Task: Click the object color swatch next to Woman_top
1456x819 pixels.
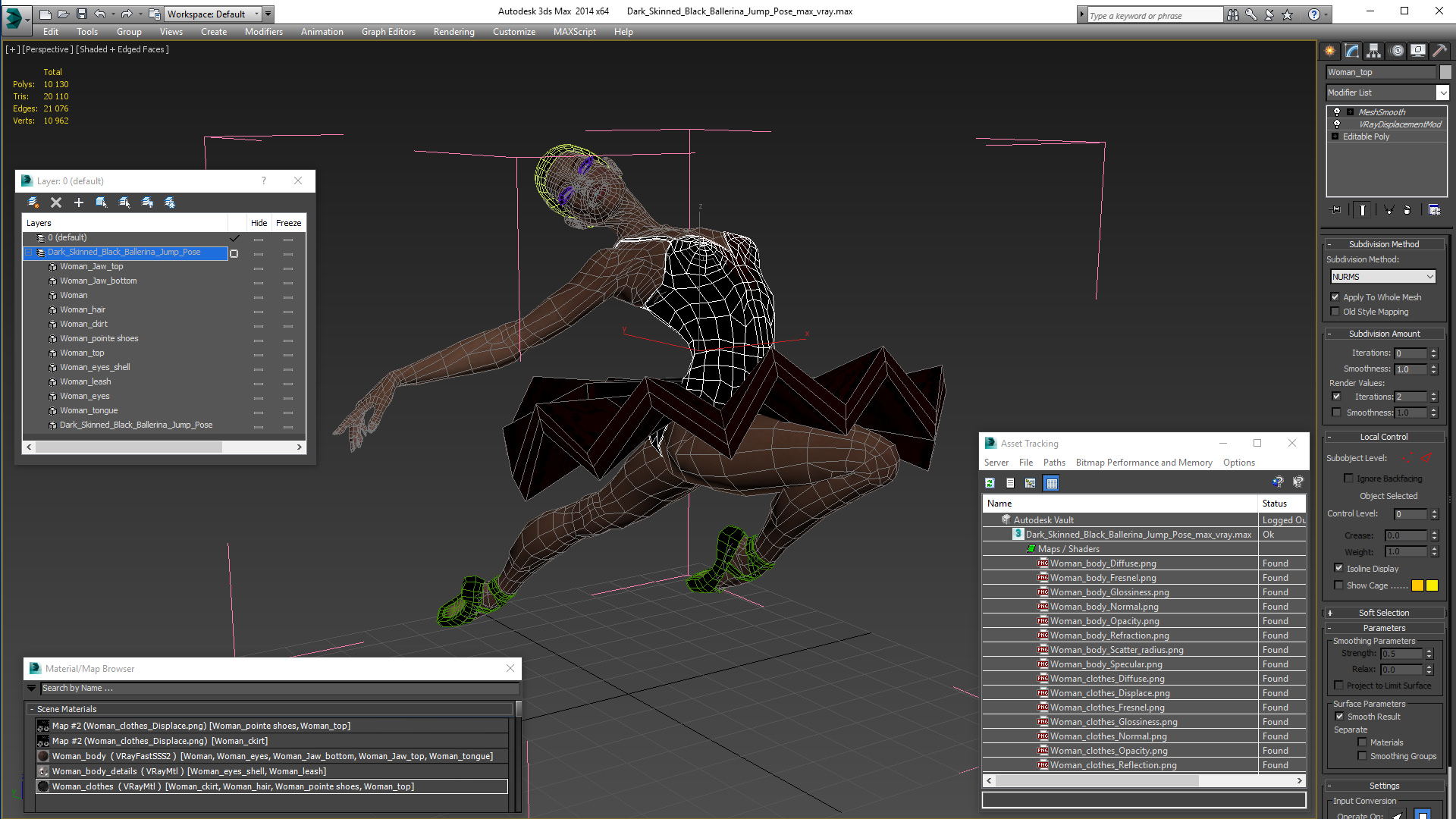Action: click(x=1445, y=72)
